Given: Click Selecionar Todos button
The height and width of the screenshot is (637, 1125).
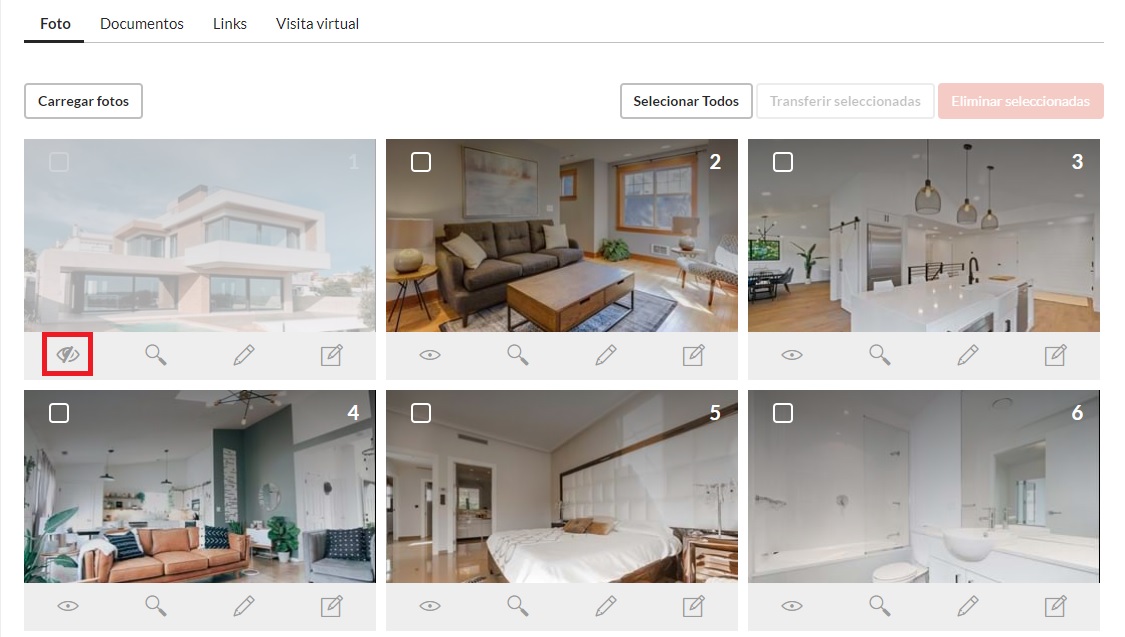Looking at the screenshot, I should coord(686,101).
